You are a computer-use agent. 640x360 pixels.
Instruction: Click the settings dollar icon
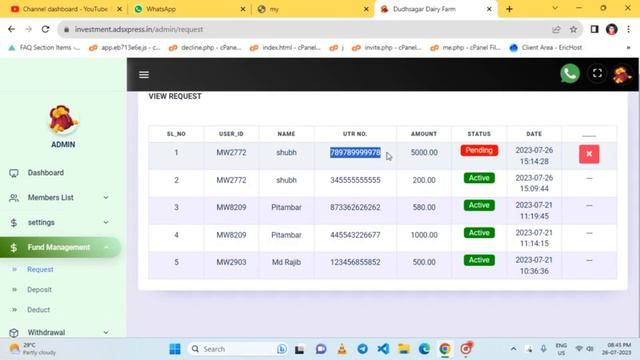click(x=13, y=223)
